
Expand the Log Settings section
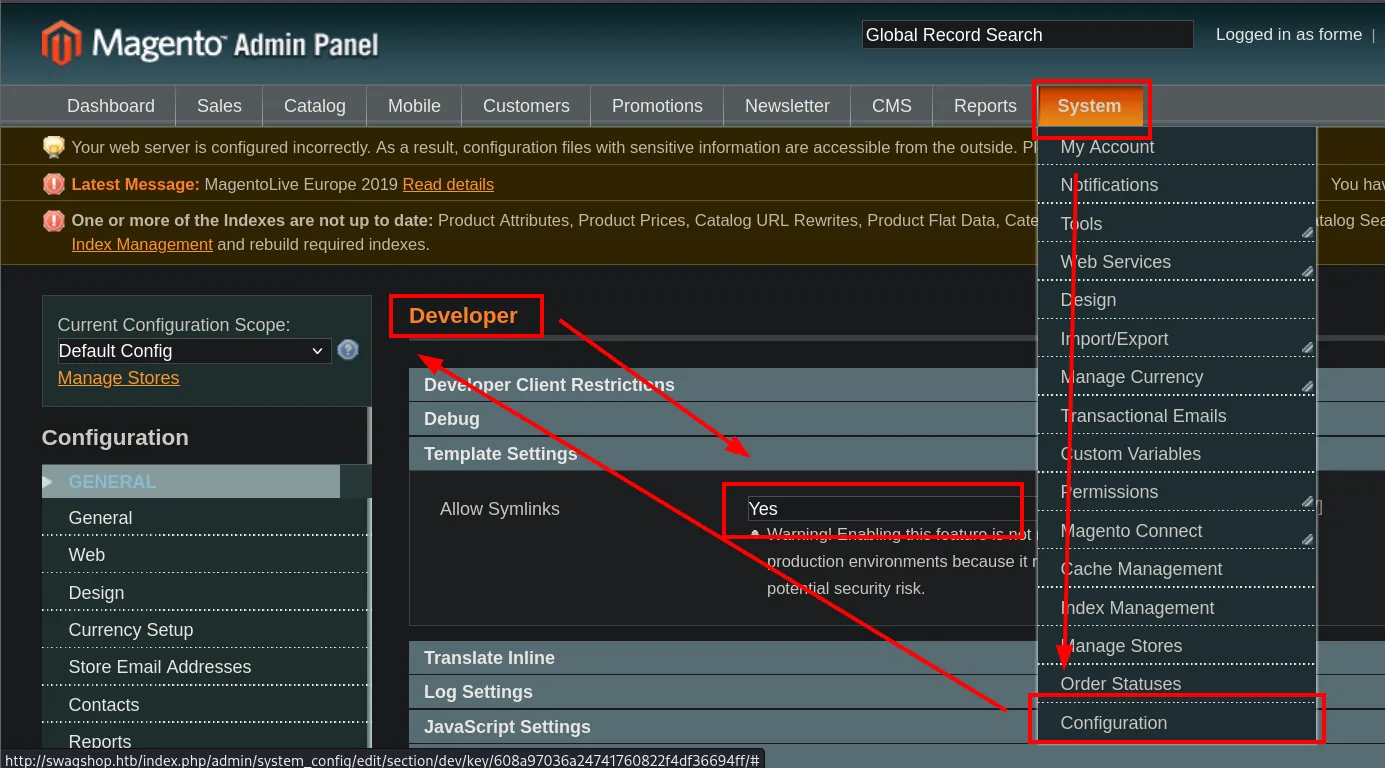723,692
